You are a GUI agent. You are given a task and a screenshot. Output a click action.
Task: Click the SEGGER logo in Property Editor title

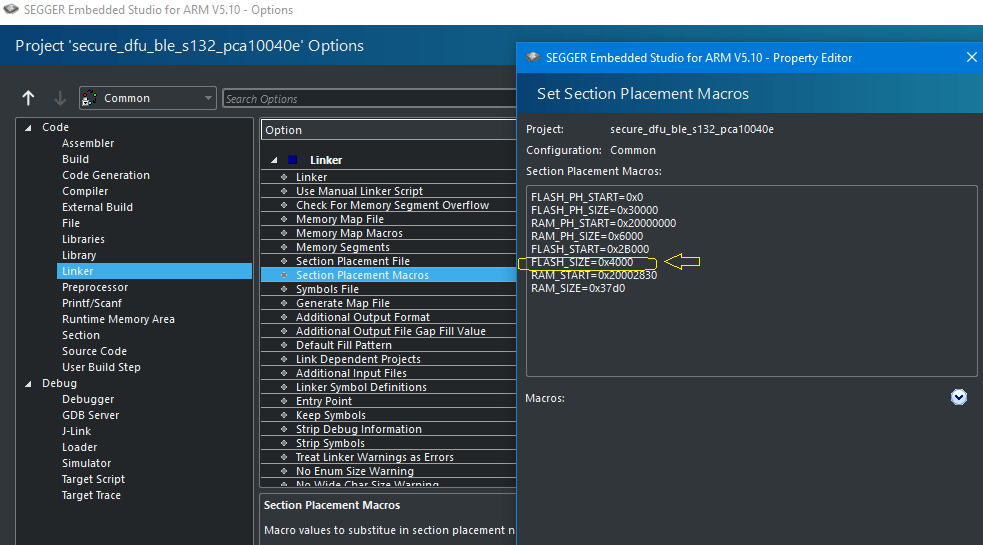[x=532, y=58]
